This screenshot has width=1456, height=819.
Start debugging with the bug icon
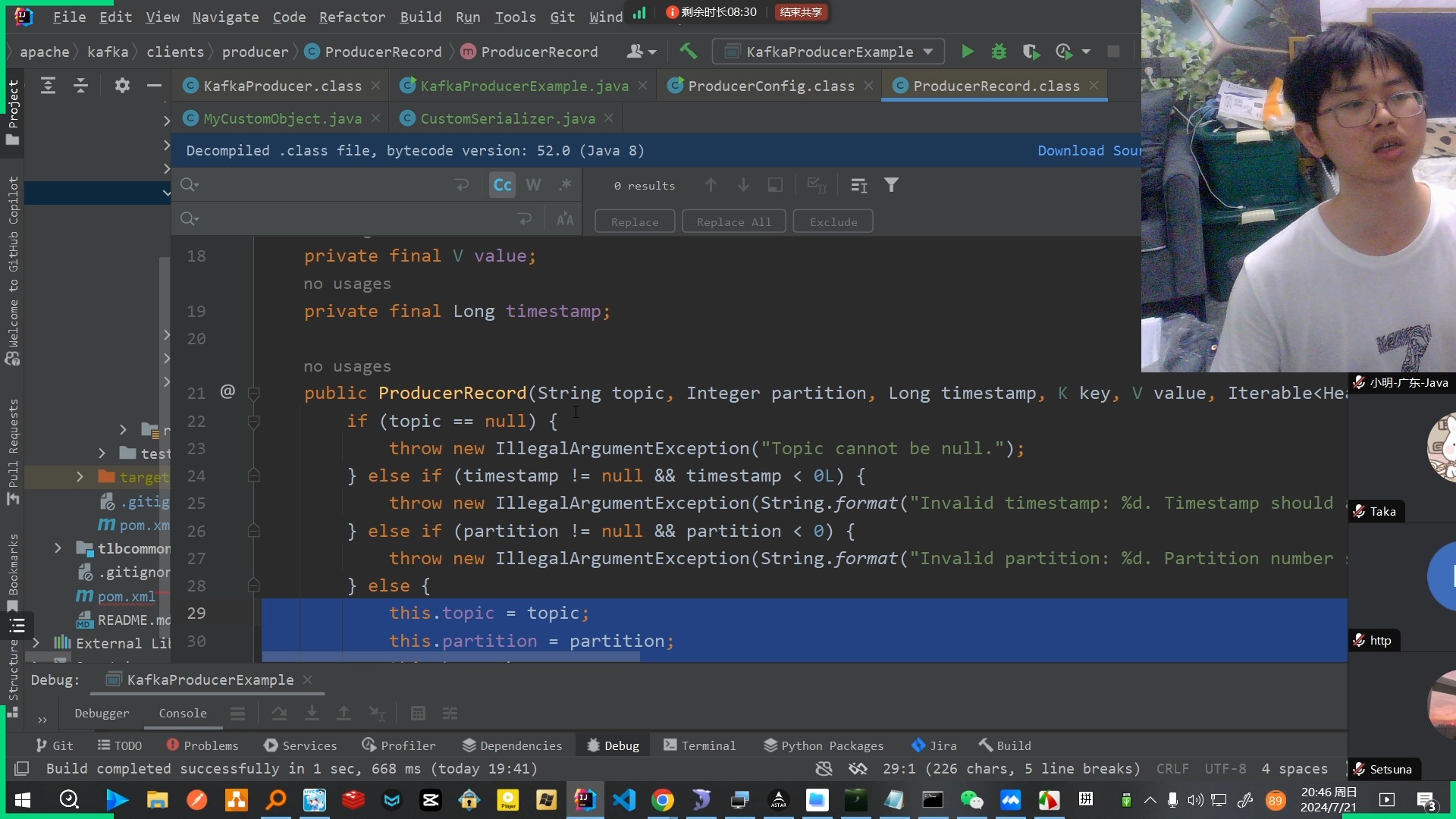point(999,52)
